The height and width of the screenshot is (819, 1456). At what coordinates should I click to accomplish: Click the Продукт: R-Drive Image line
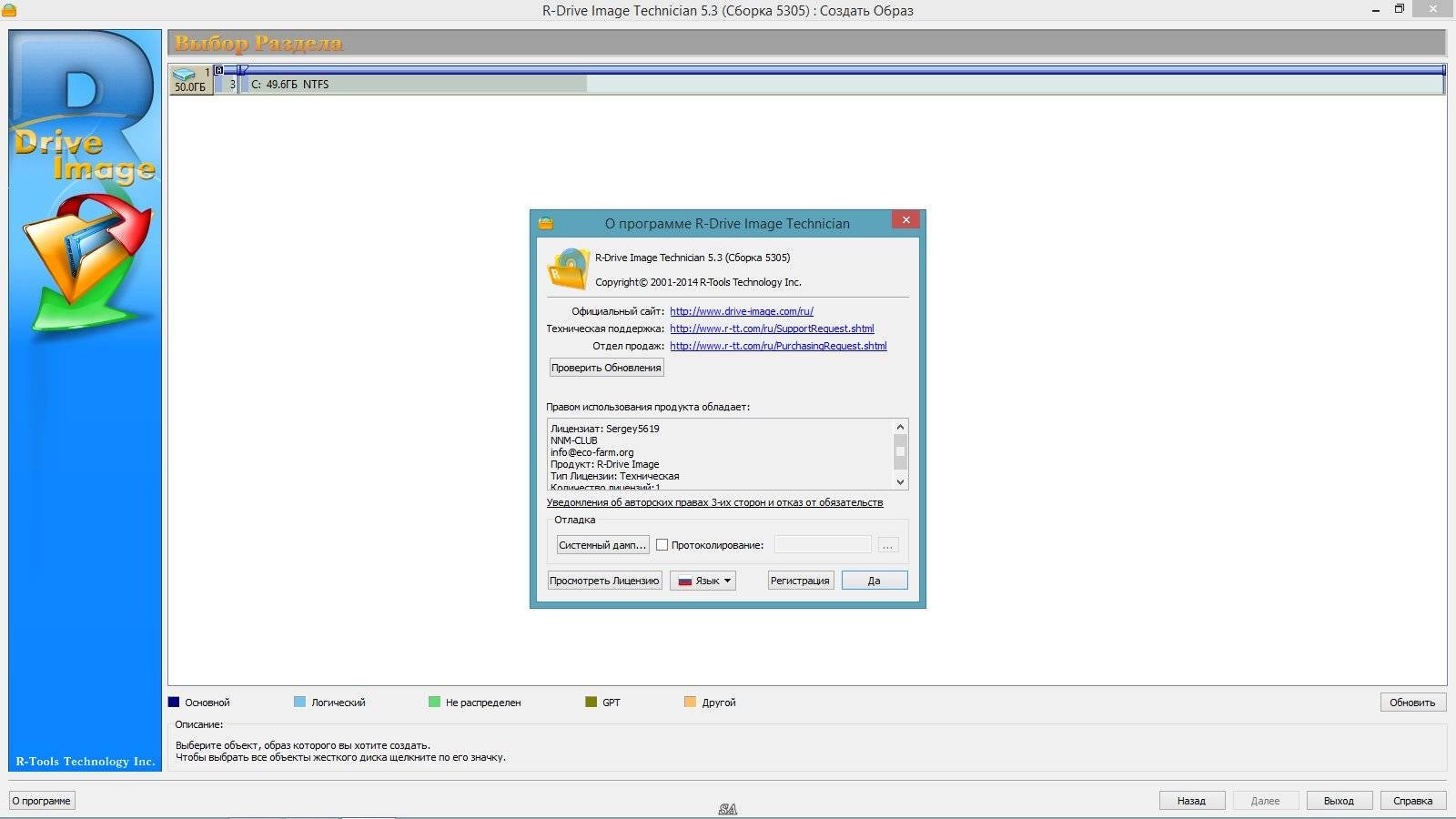pyautogui.click(x=605, y=464)
